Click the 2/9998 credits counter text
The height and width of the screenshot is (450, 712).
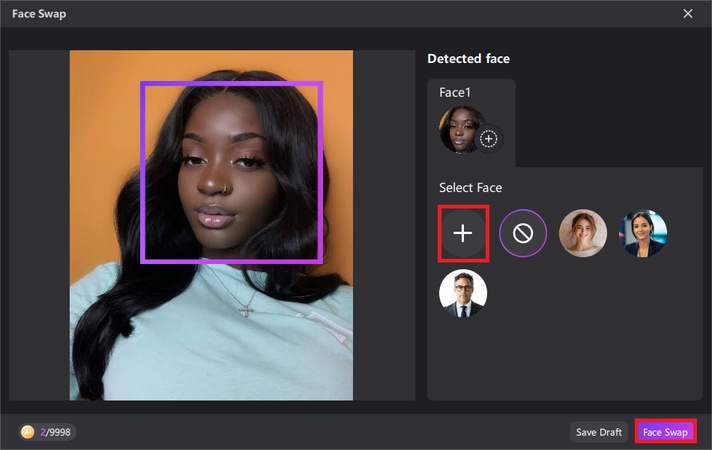coord(56,432)
